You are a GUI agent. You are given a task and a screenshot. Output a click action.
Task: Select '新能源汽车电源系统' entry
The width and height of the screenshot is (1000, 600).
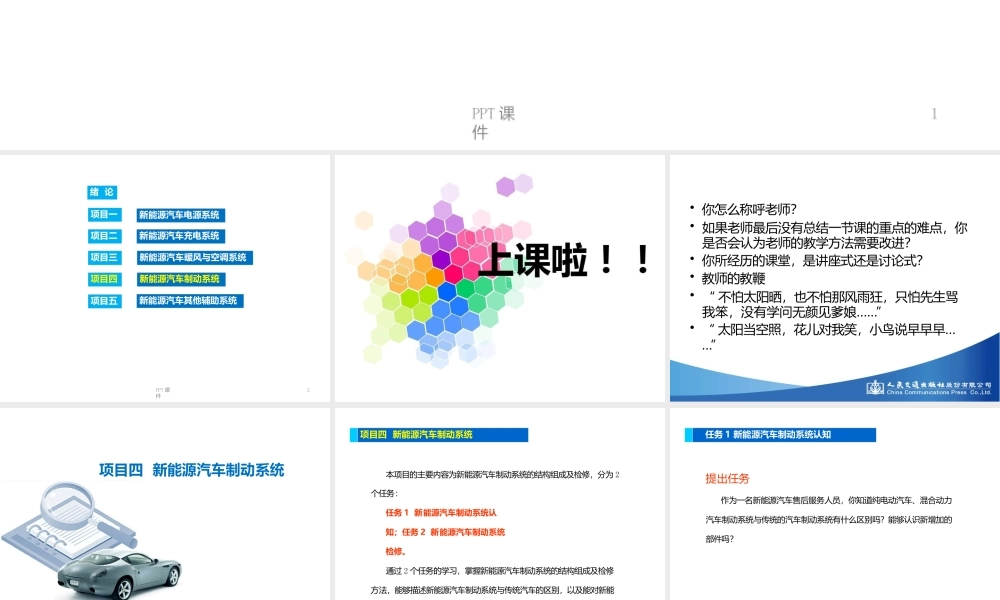pos(180,215)
